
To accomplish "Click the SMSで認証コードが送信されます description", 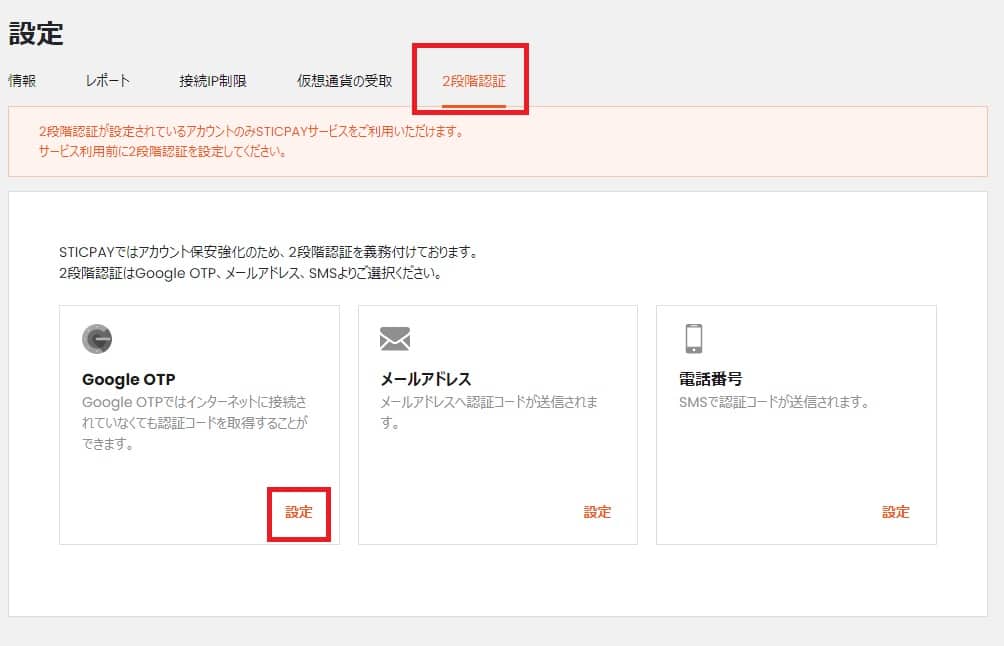I will 775,402.
